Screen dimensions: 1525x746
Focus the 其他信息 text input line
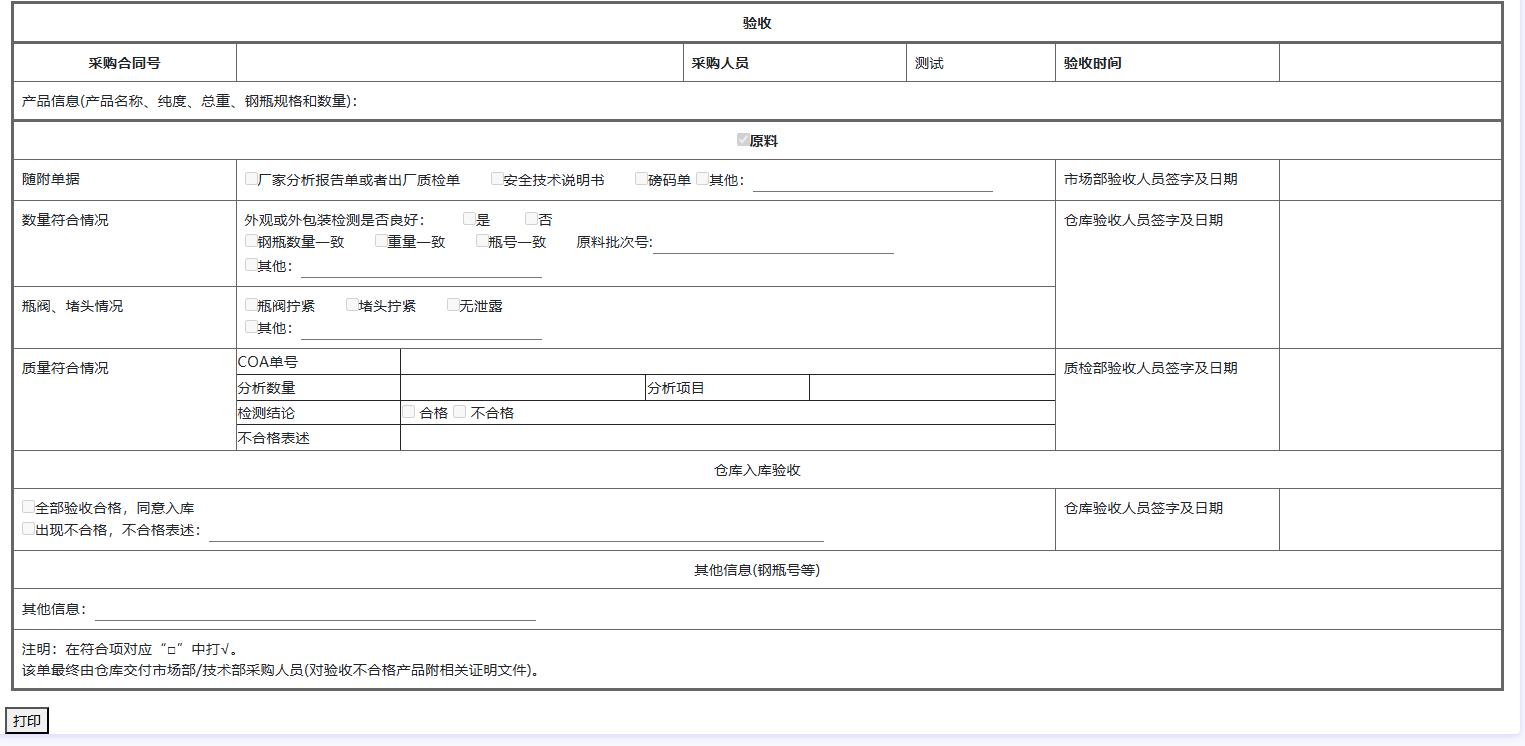click(315, 610)
